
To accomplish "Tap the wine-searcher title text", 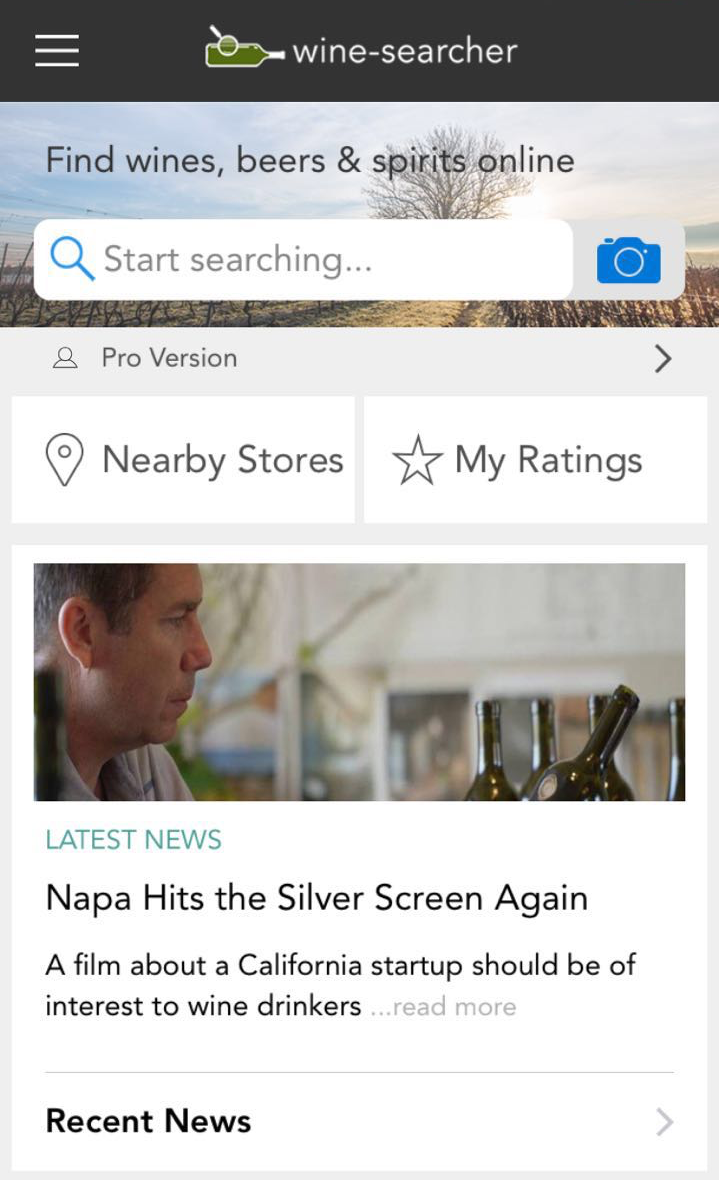I will [404, 50].
